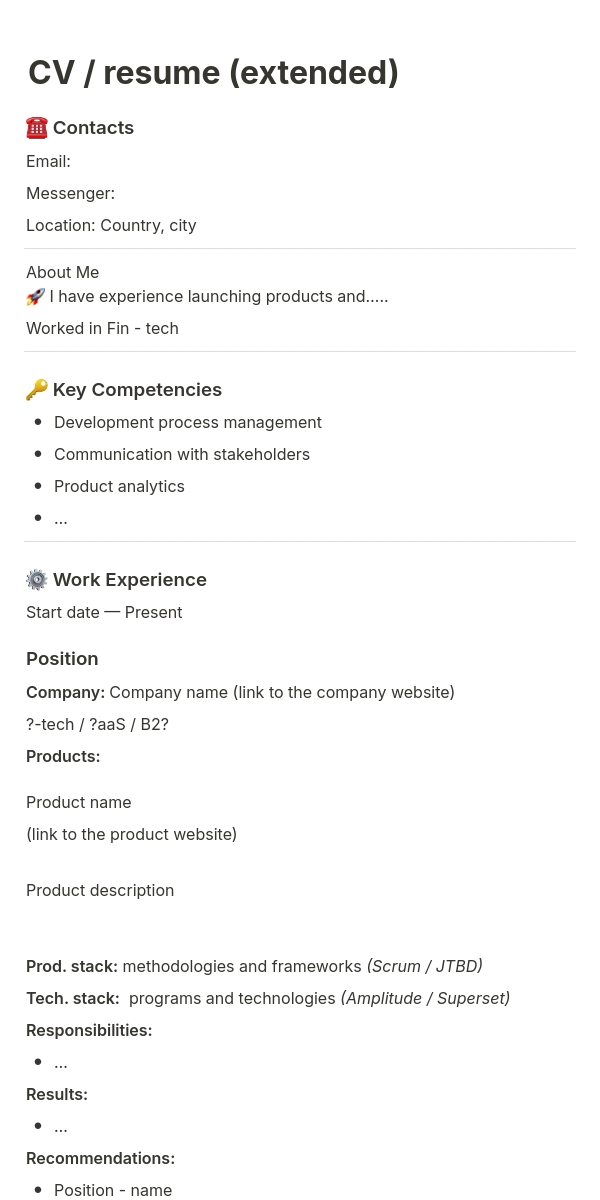Click the Start date — Present line
This screenshot has width=600, height=1200.
[104, 612]
